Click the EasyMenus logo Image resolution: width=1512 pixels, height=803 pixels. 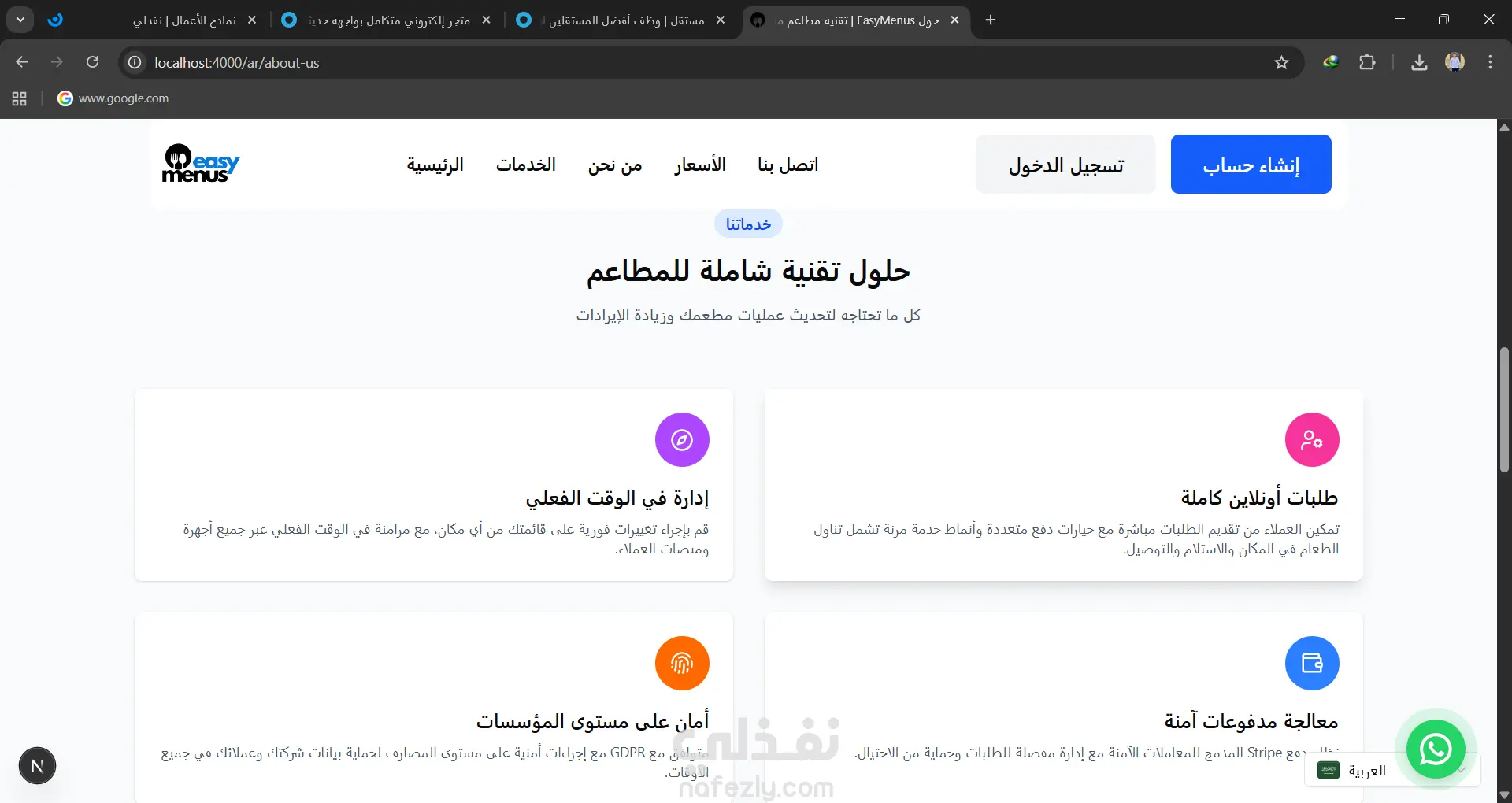(200, 164)
